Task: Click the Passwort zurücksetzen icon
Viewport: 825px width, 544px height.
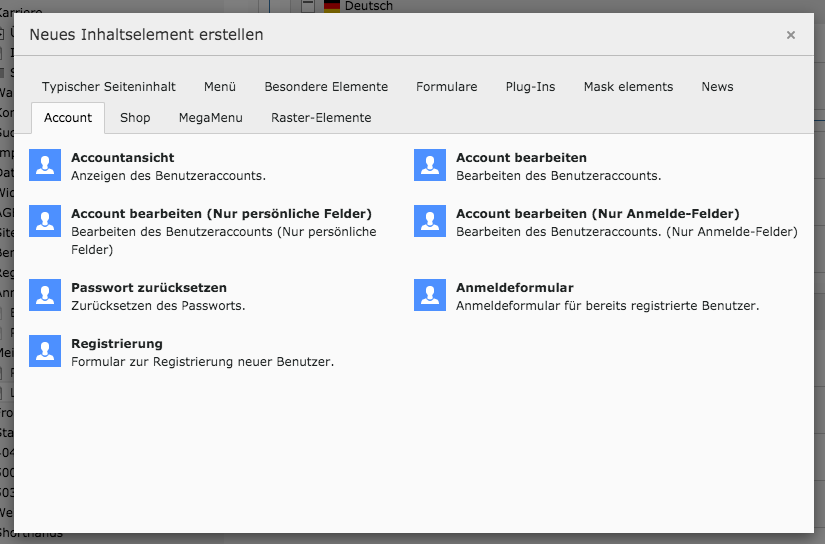Action: pyautogui.click(x=45, y=295)
